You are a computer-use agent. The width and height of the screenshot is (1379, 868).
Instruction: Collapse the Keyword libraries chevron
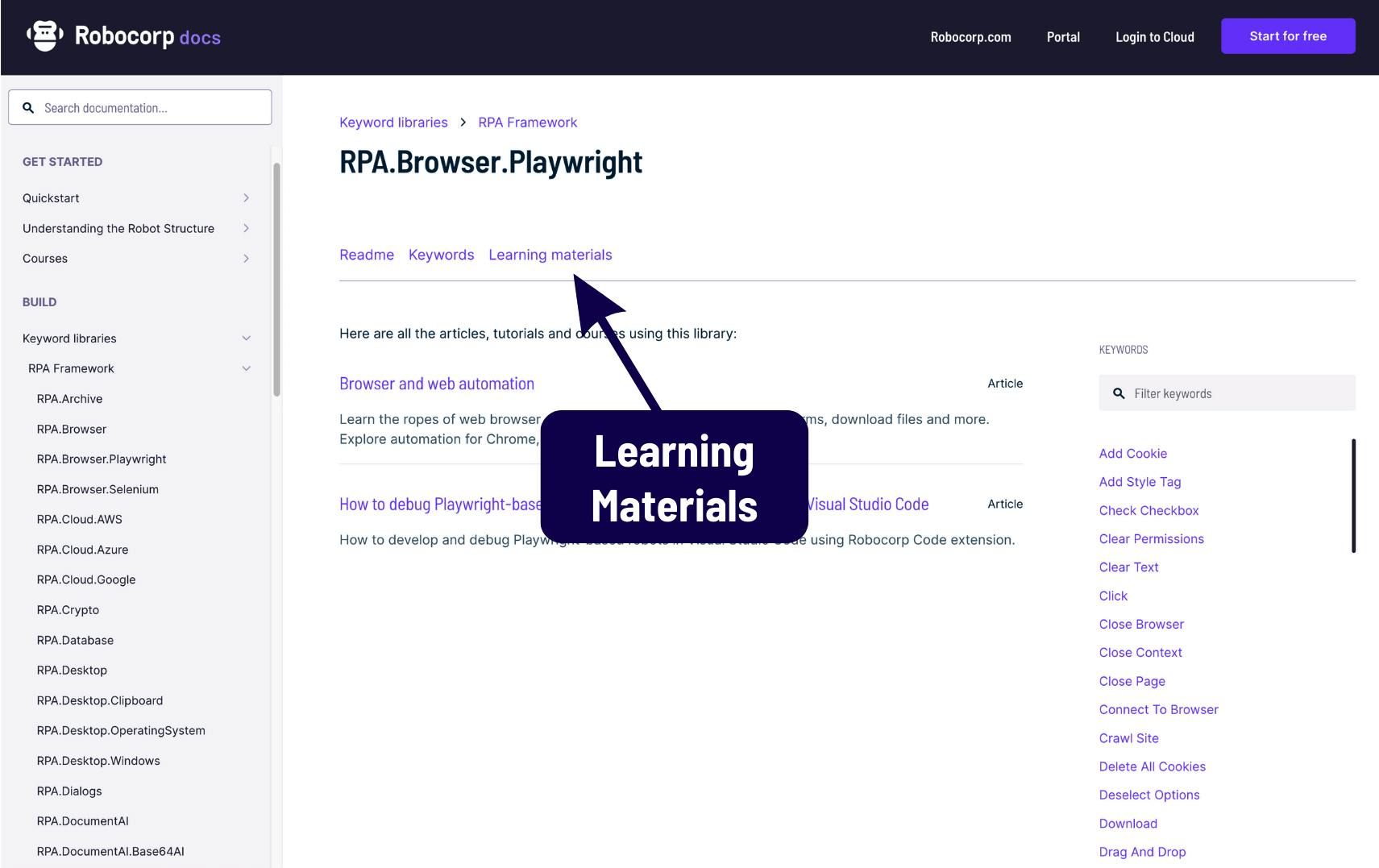coord(246,338)
